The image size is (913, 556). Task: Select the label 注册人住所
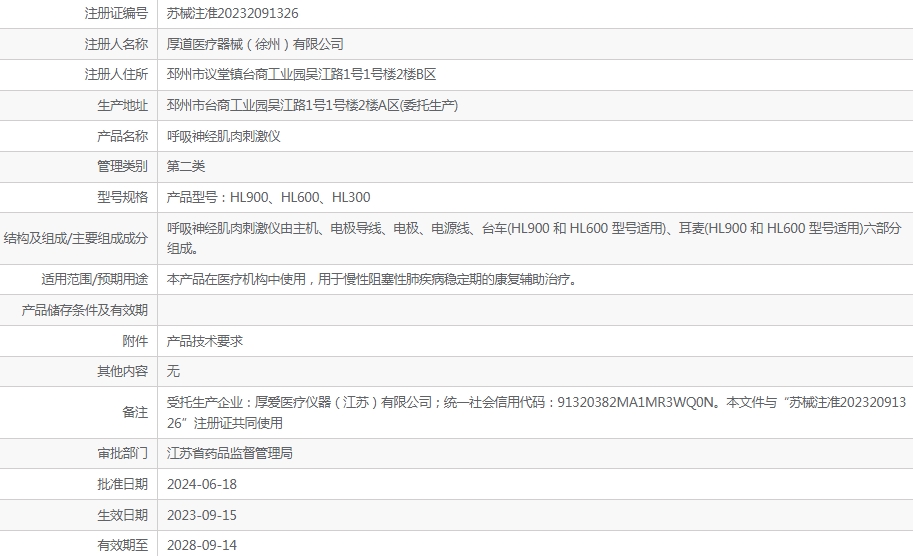116,75
